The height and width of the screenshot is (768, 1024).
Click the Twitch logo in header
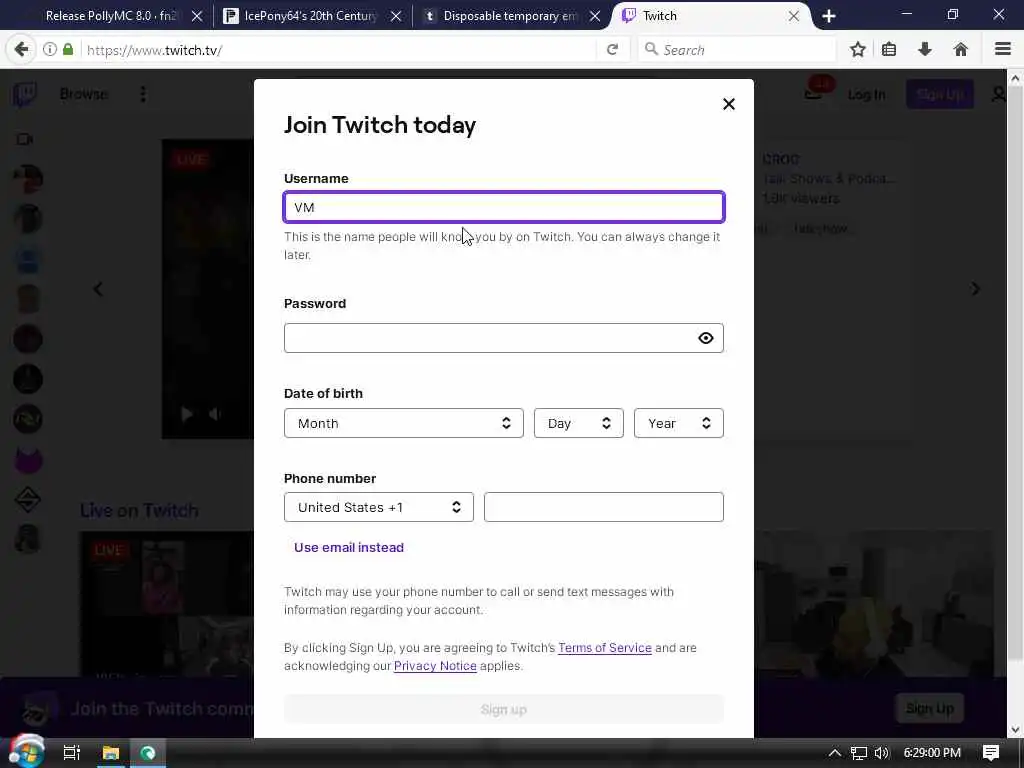pos(25,95)
